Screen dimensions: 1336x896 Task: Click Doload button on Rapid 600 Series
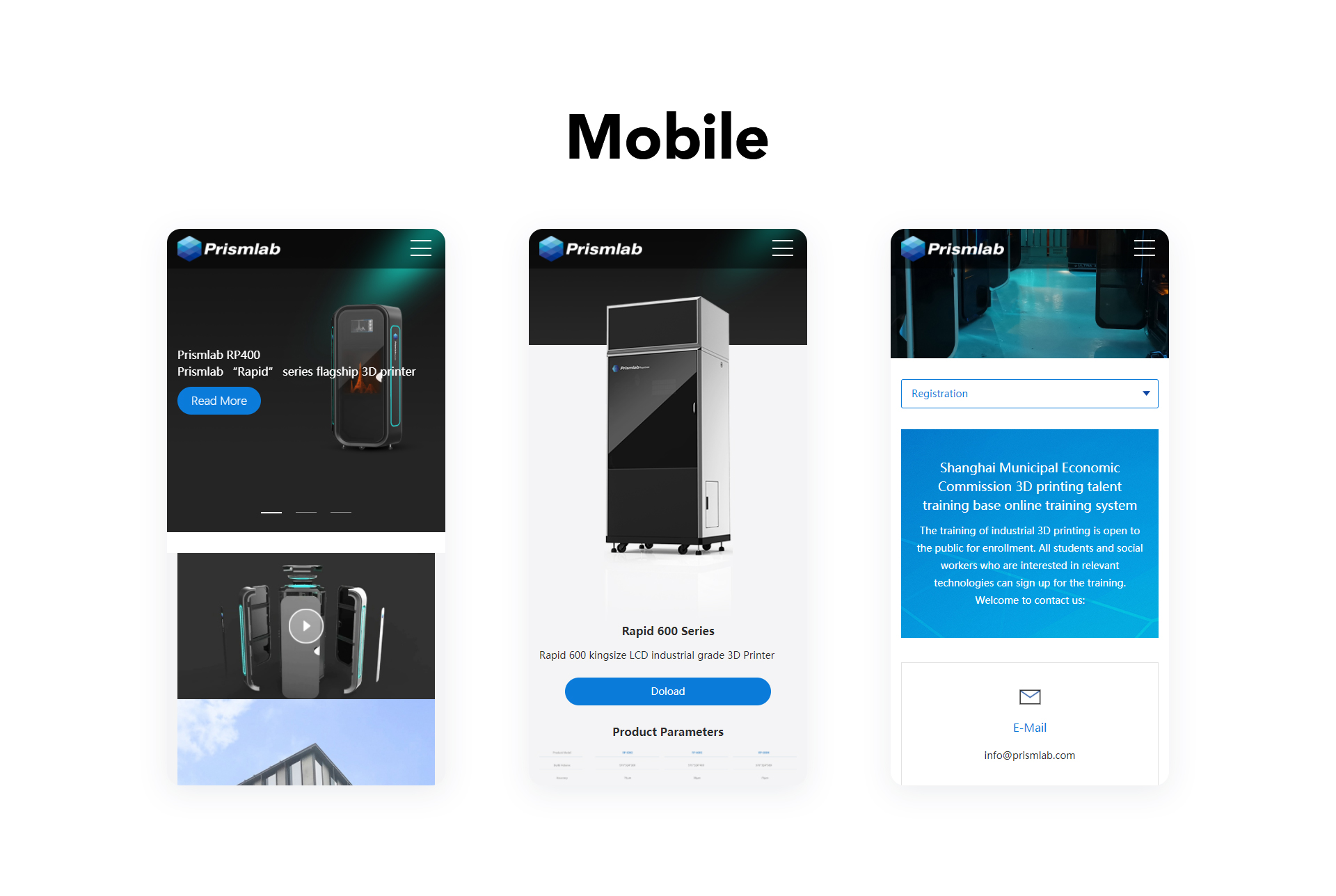[x=667, y=691]
